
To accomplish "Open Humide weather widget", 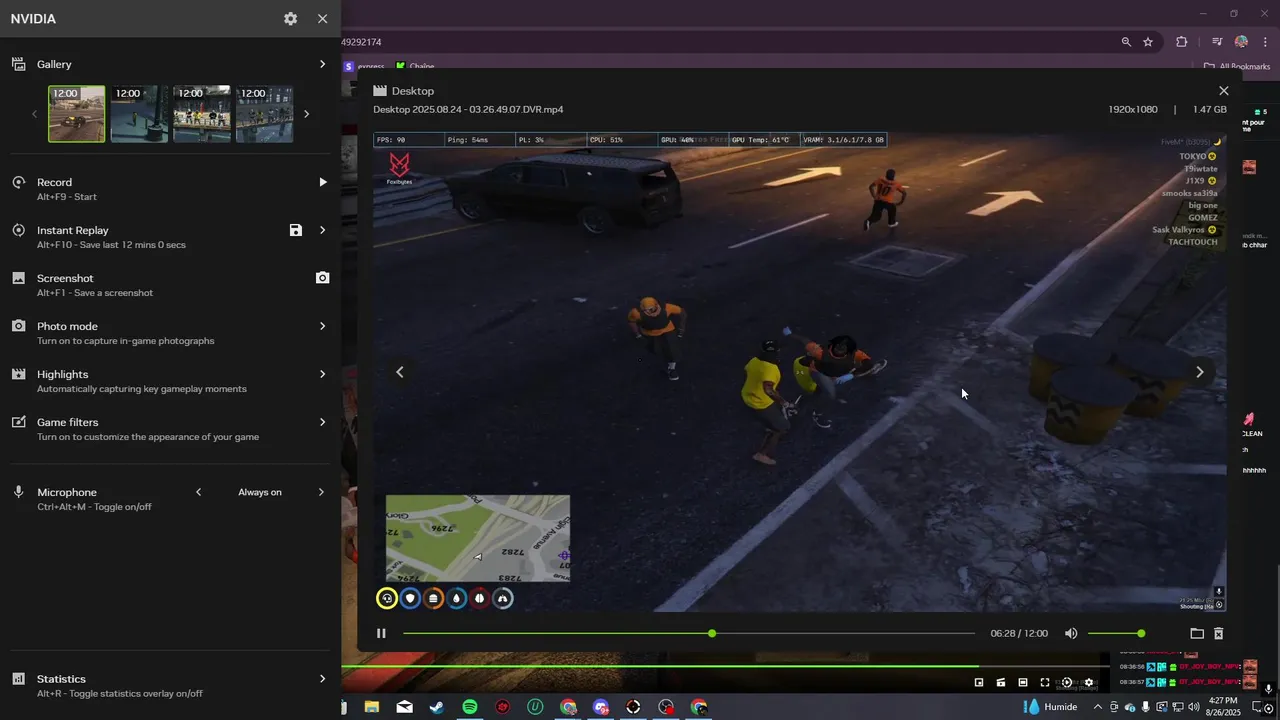I will pyautogui.click(x=1050, y=707).
